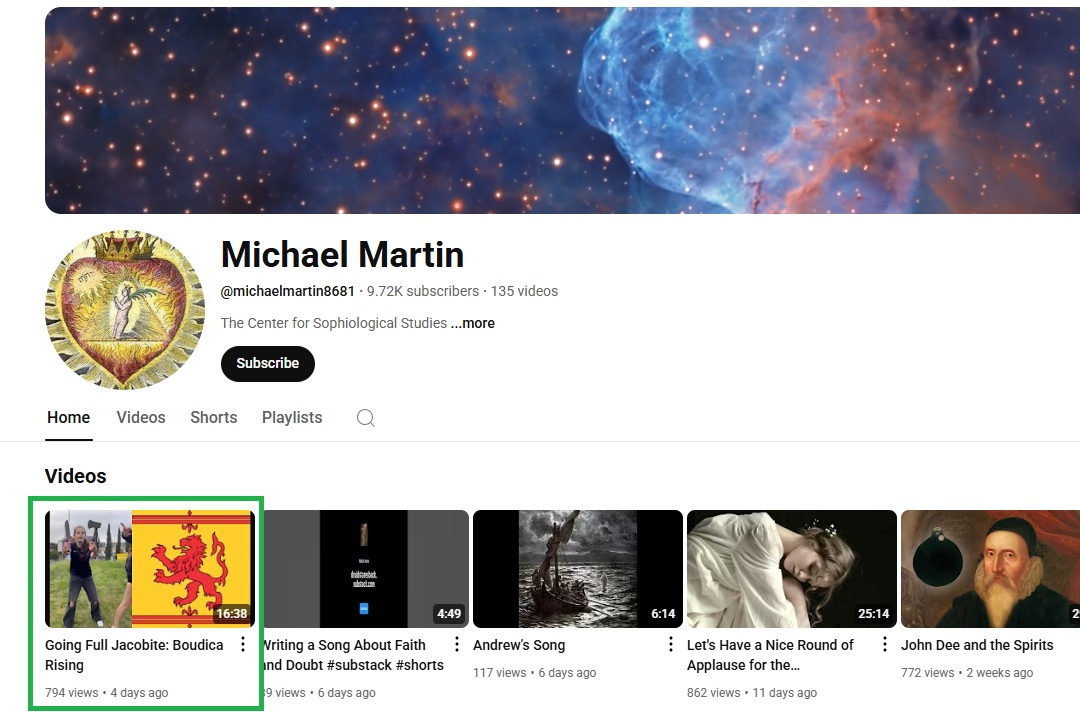Viewport: 1080px width, 712px height.
Task: Open options menu for Writing a Song About Faith
Action: [457, 645]
